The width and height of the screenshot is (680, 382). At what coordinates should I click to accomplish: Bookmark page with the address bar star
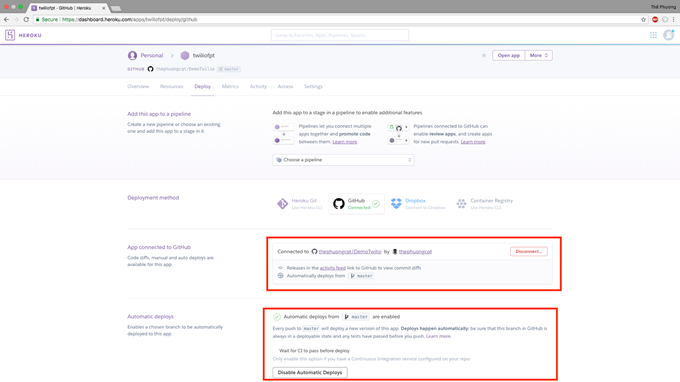pyautogui.click(x=643, y=20)
